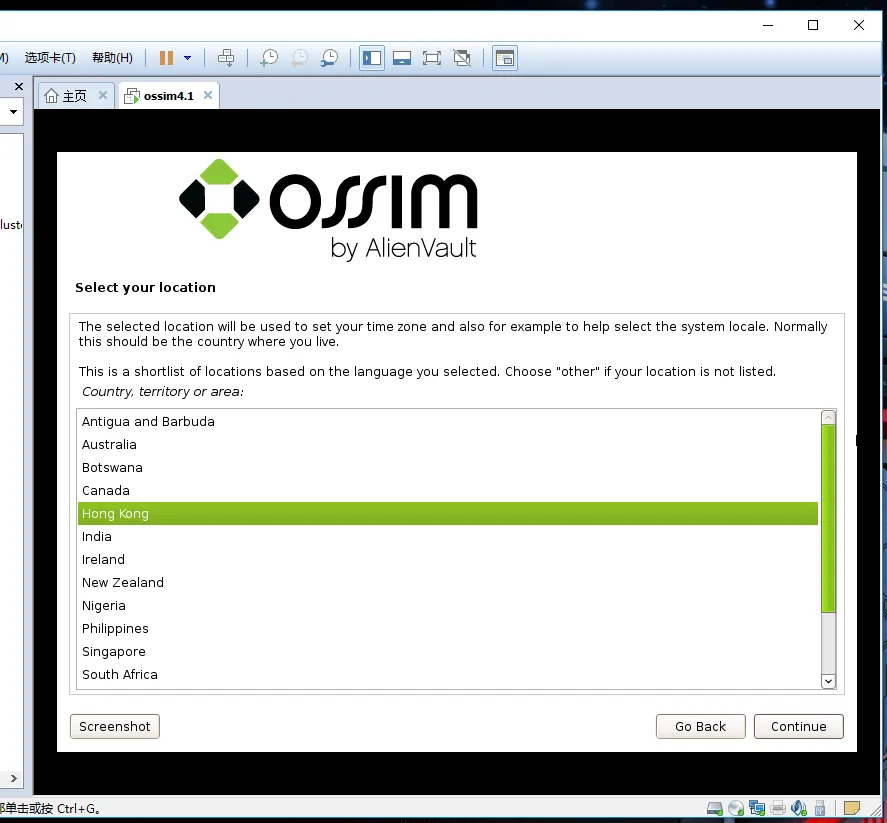Select New Zealand in the country list

(448, 583)
